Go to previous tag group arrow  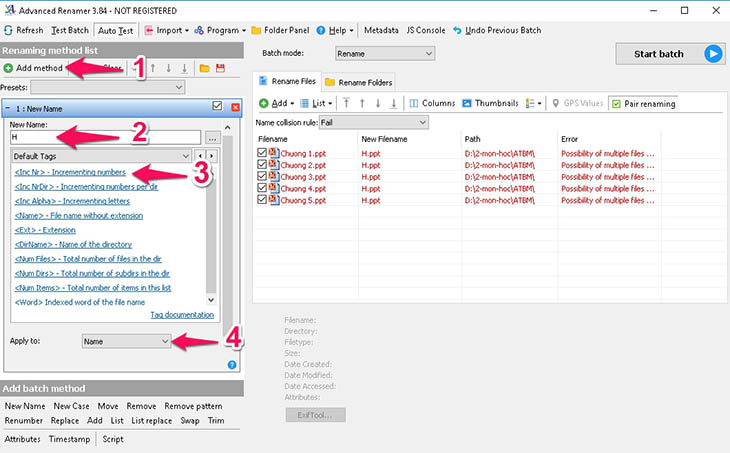pos(200,156)
